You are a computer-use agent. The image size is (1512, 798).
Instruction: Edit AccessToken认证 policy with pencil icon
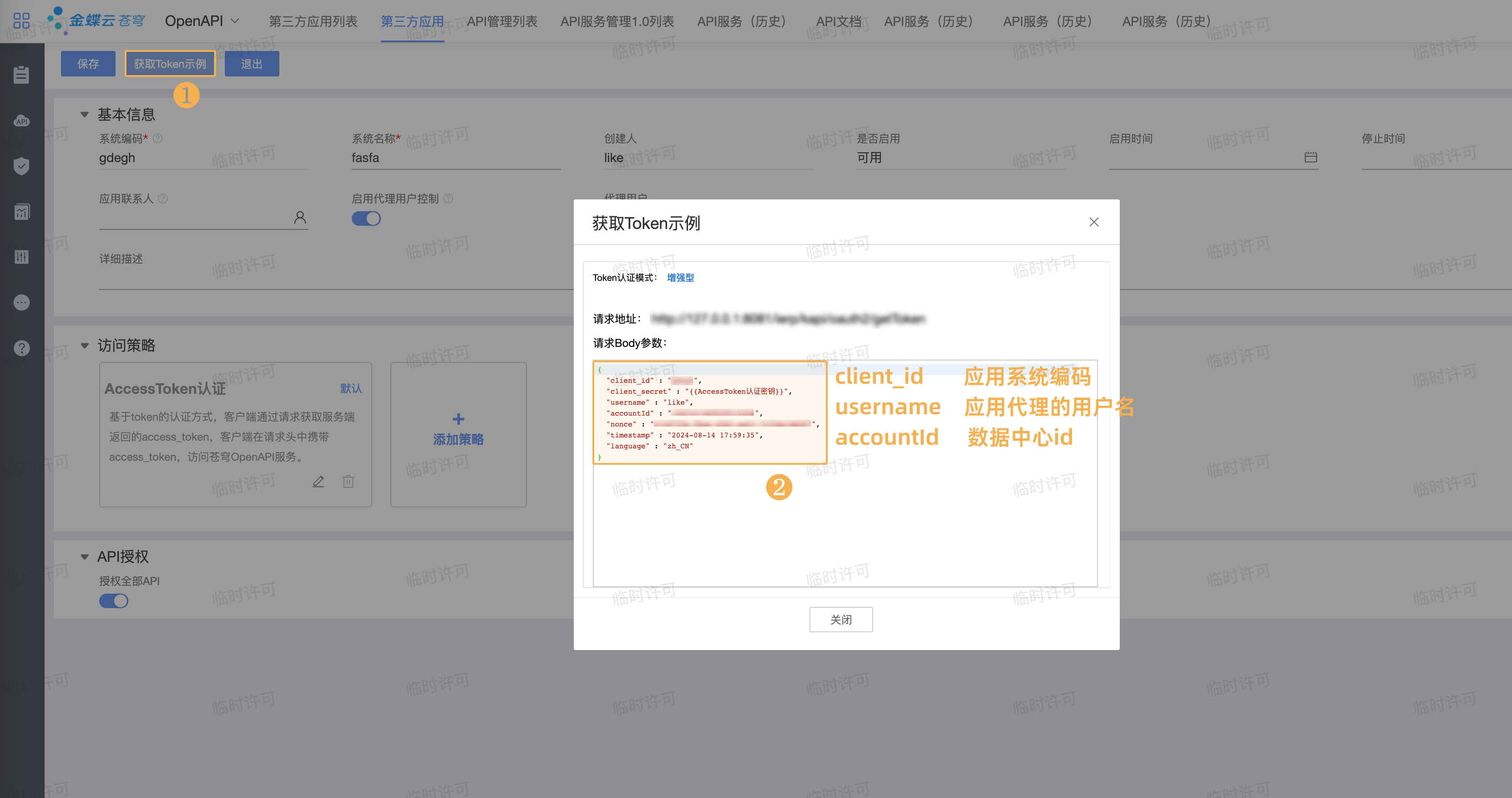318,482
